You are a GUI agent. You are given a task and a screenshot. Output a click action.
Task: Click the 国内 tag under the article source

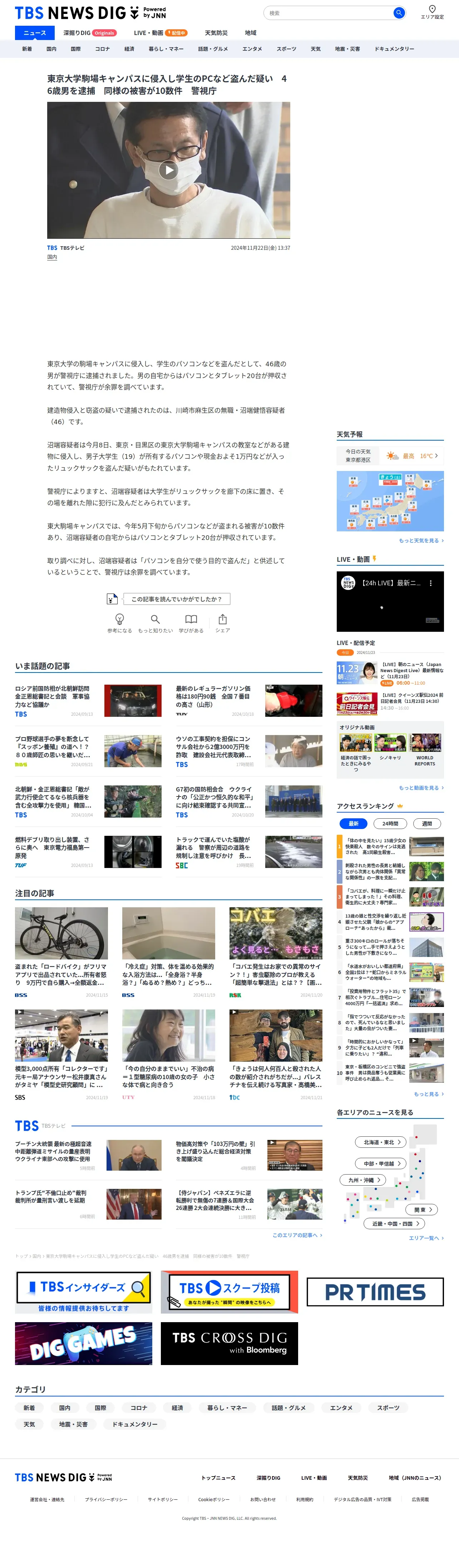click(52, 258)
